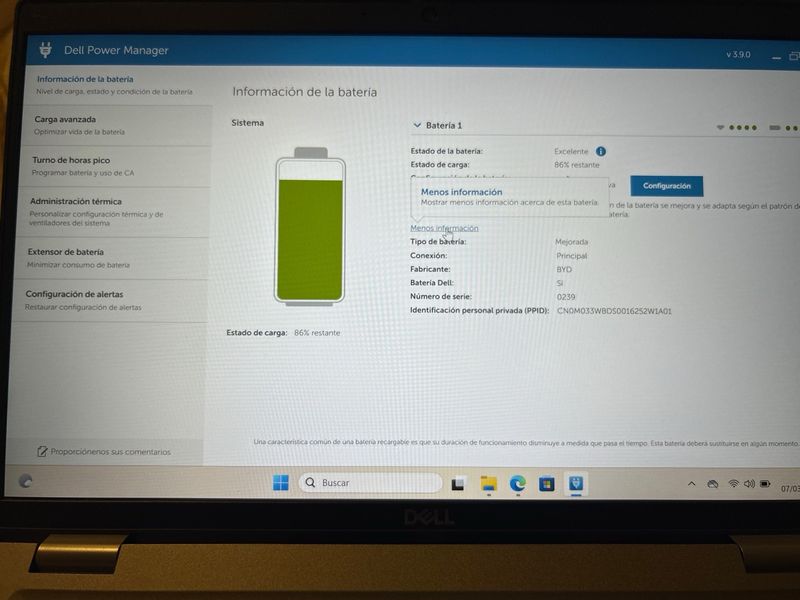The width and height of the screenshot is (800, 600).
Task: Open the battery status info icon
Action: tap(601, 152)
